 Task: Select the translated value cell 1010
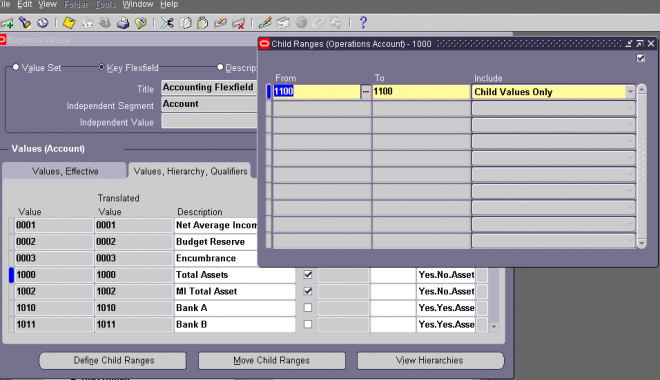134,308
